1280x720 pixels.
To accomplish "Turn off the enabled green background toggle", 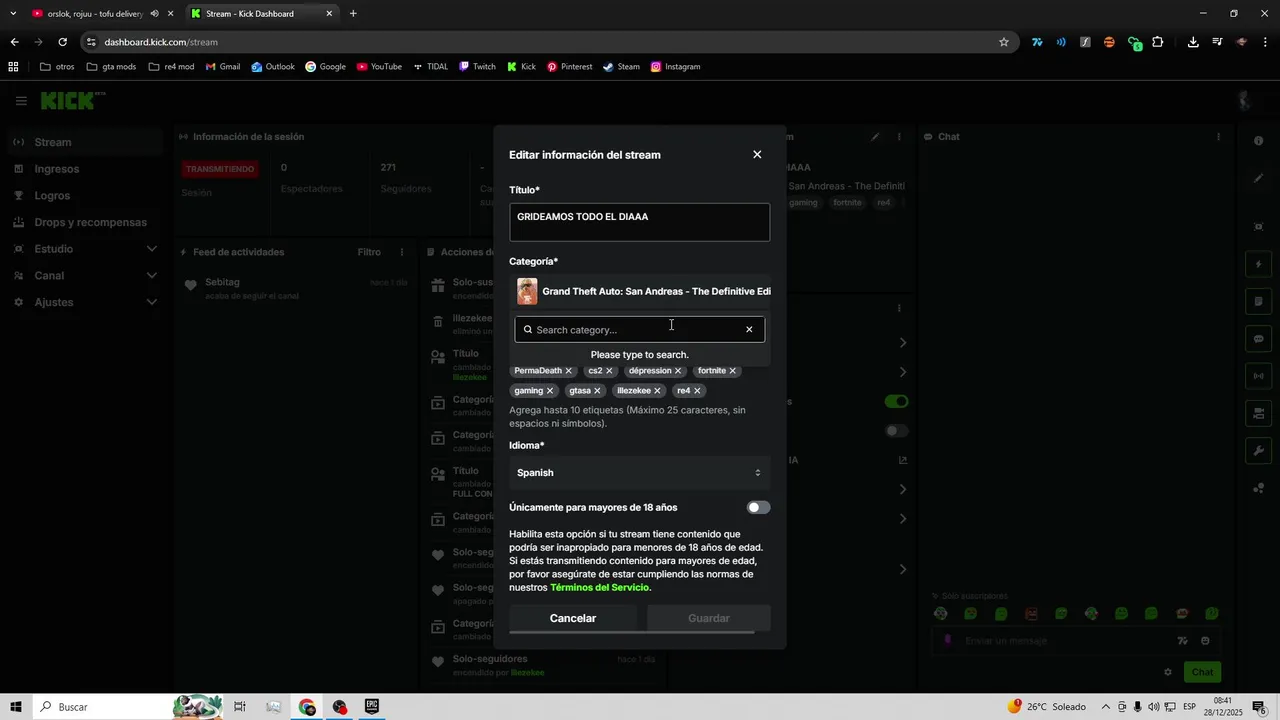I will (896, 402).
